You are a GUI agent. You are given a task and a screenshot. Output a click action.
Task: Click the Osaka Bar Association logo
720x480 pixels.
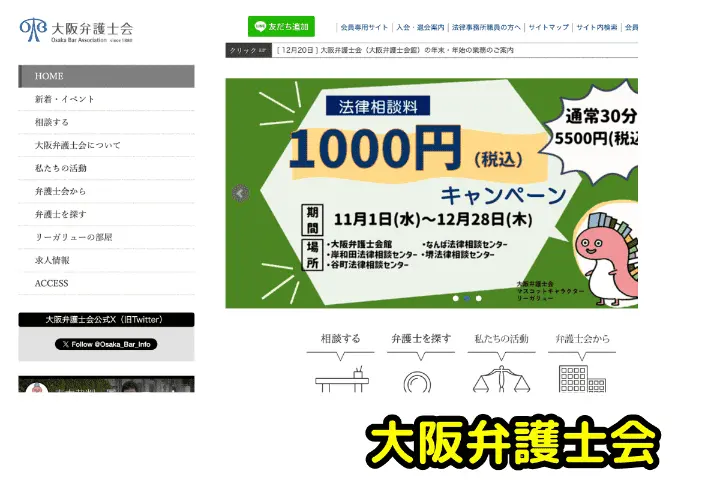pyautogui.click(x=76, y=30)
